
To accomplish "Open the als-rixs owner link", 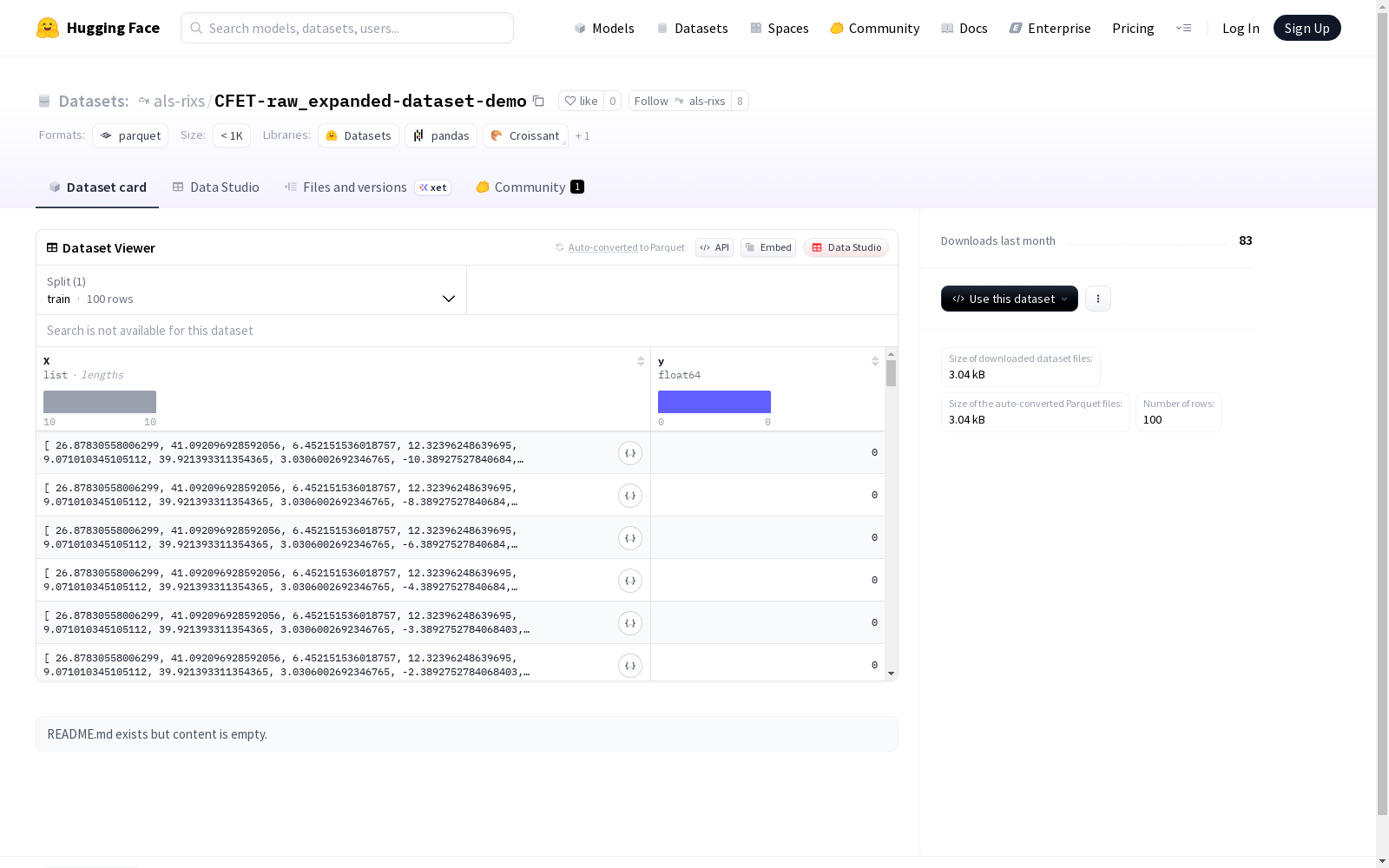I will pos(179,101).
